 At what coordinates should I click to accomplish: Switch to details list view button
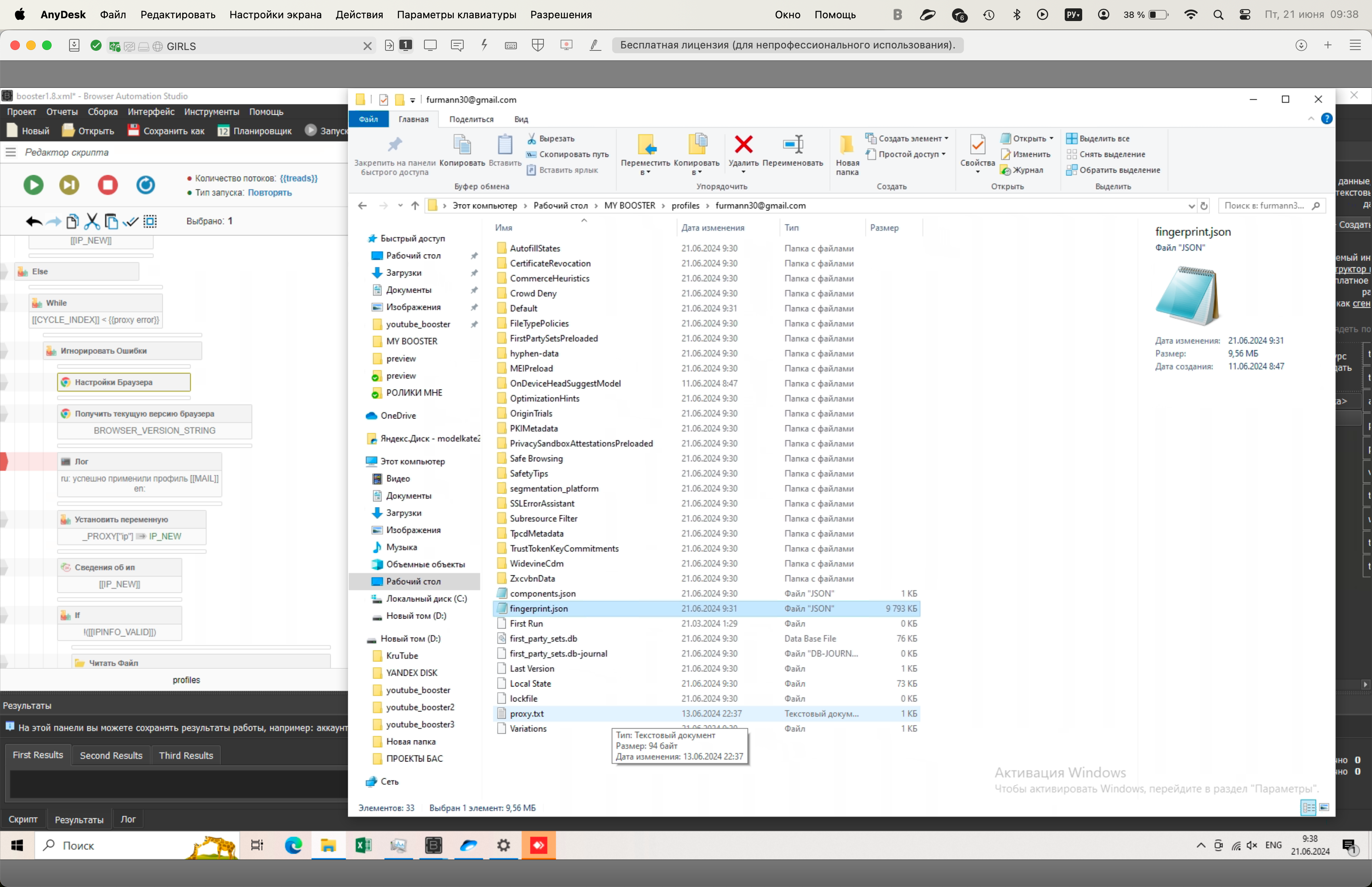click(x=1308, y=808)
